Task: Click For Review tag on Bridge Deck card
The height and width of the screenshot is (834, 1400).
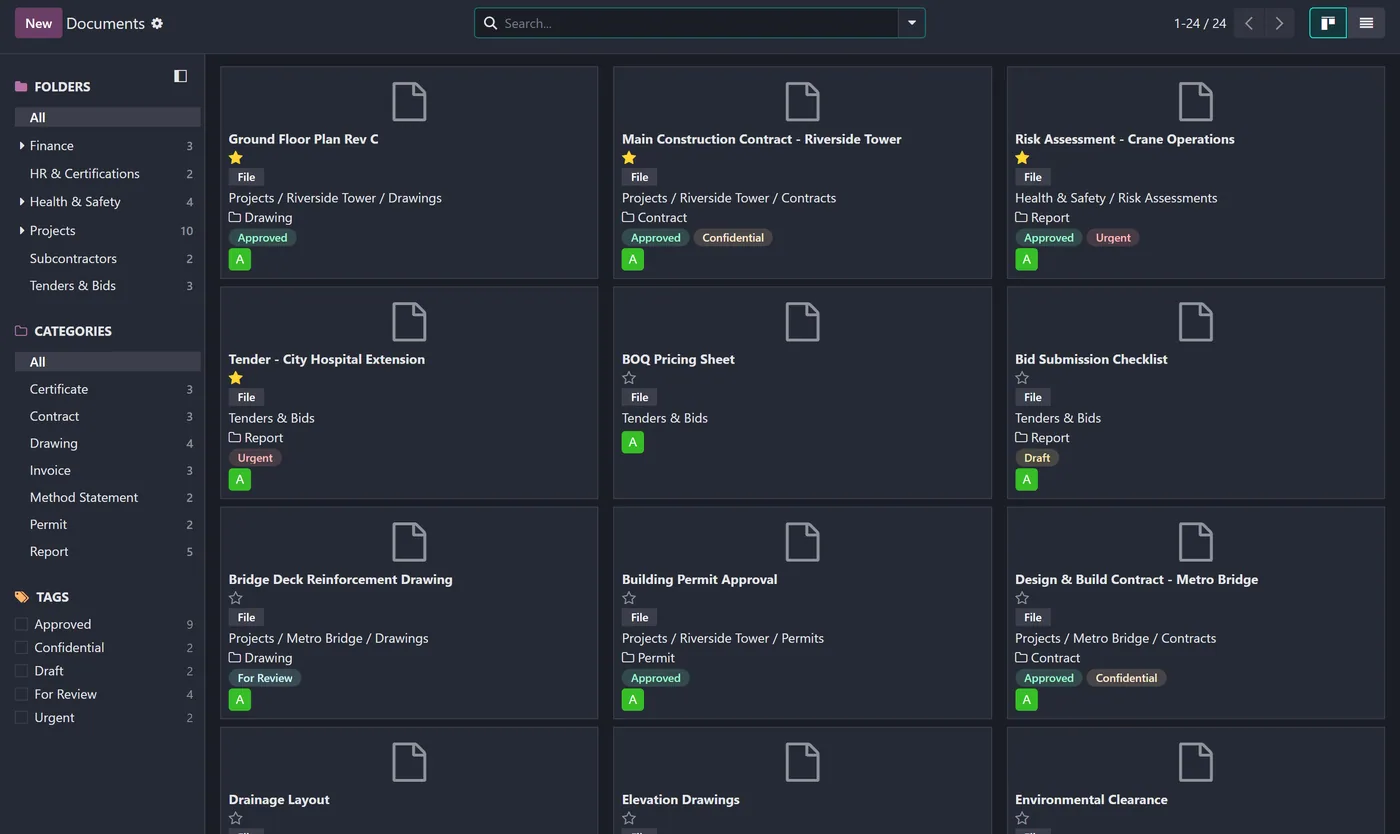Action: [x=265, y=678]
